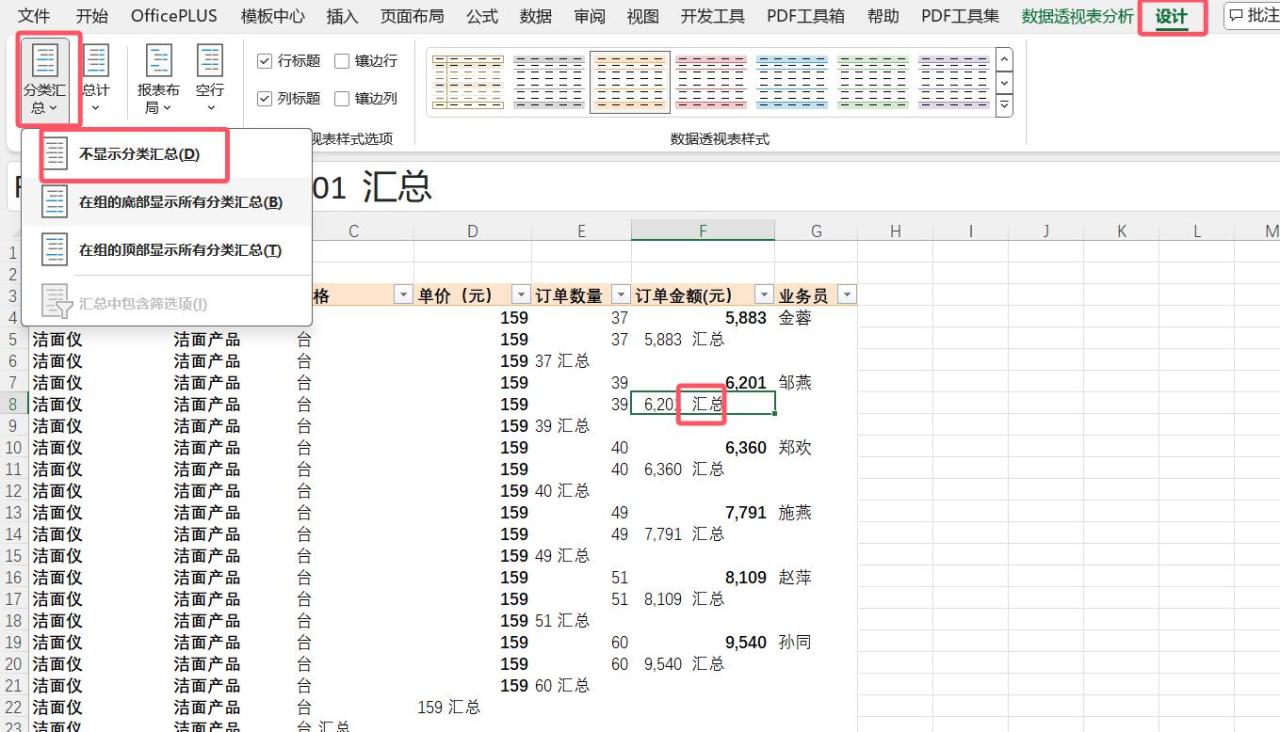Click the 8,109 汇总 cell

[x=703, y=599]
